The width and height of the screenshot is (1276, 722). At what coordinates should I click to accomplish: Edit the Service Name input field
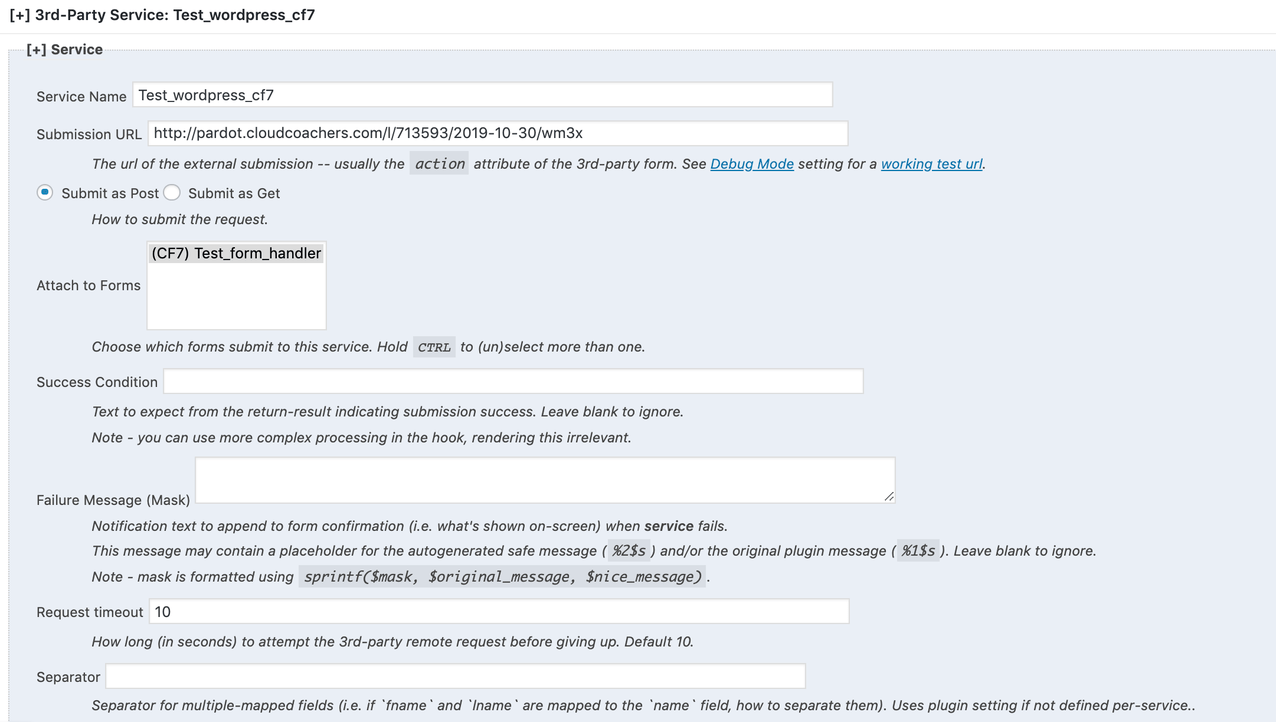[482, 95]
